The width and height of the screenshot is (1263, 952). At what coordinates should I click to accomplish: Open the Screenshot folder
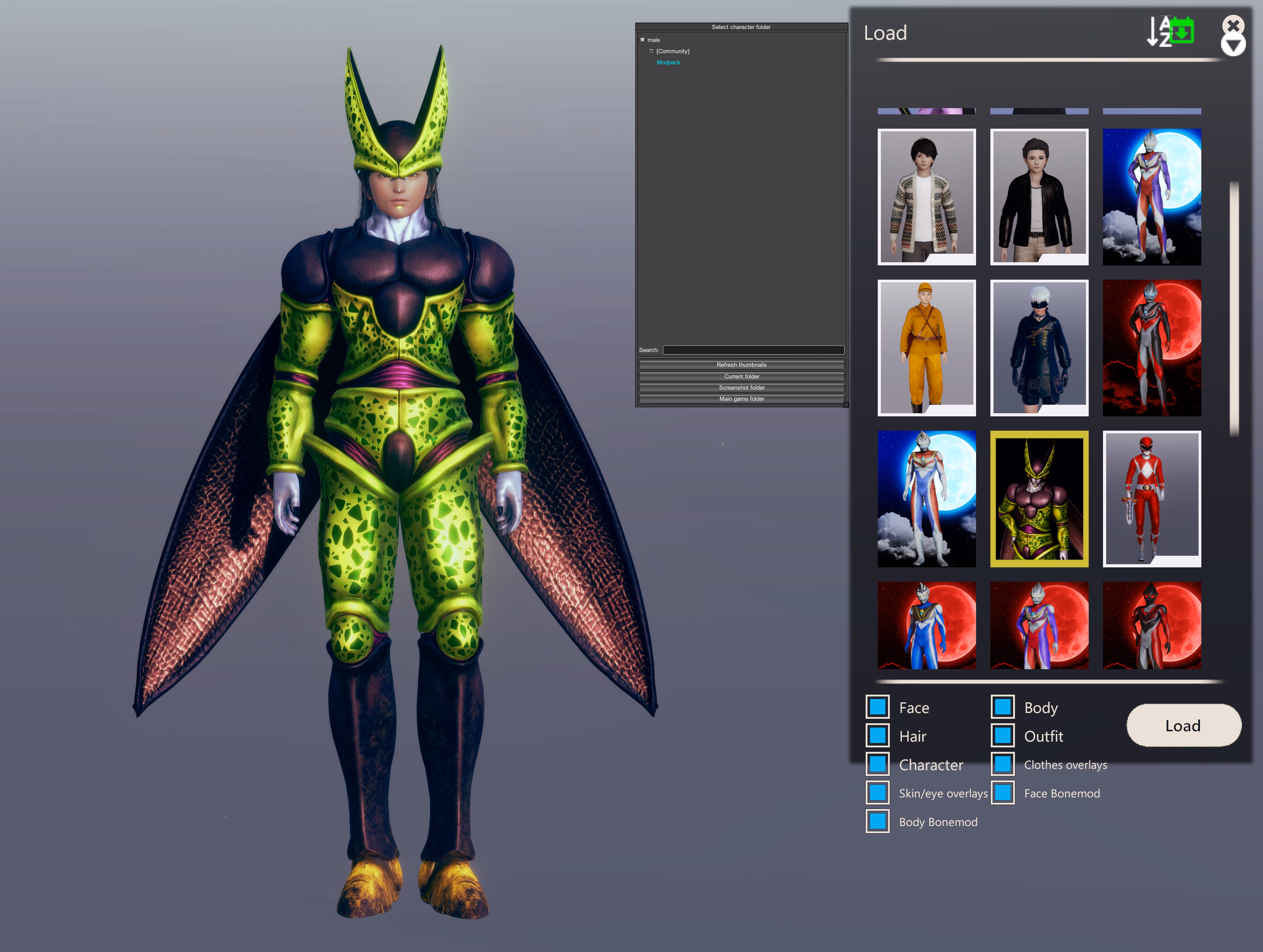(x=741, y=387)
